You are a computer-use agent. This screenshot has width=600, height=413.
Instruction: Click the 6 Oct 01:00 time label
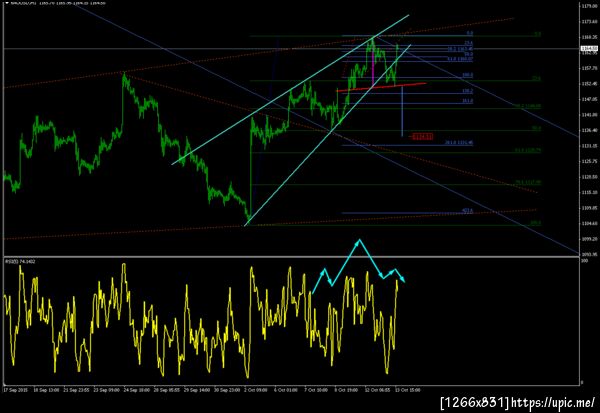286,390
